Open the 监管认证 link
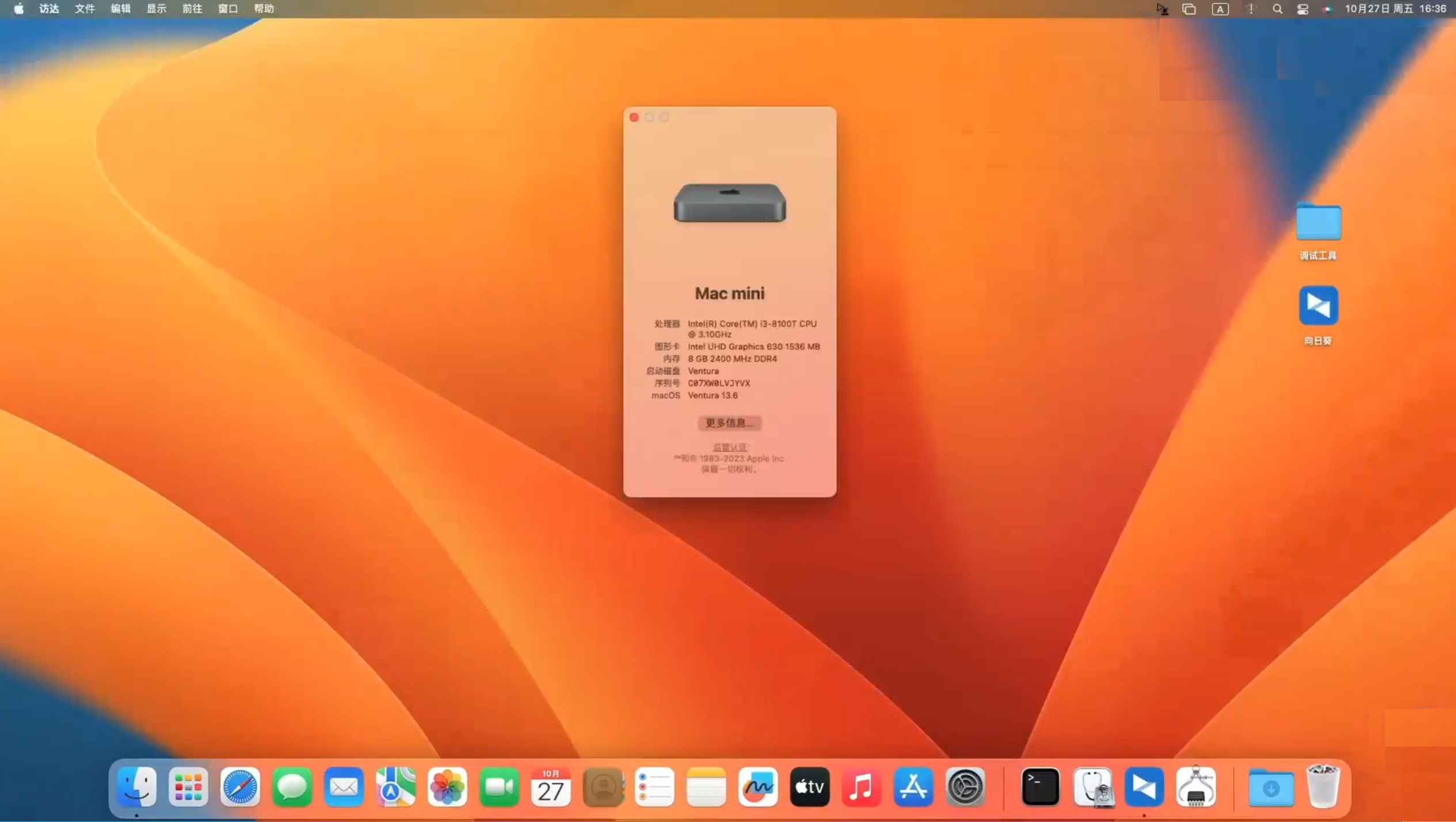Viewport: 1456px width, 822px height. point(729,447)
